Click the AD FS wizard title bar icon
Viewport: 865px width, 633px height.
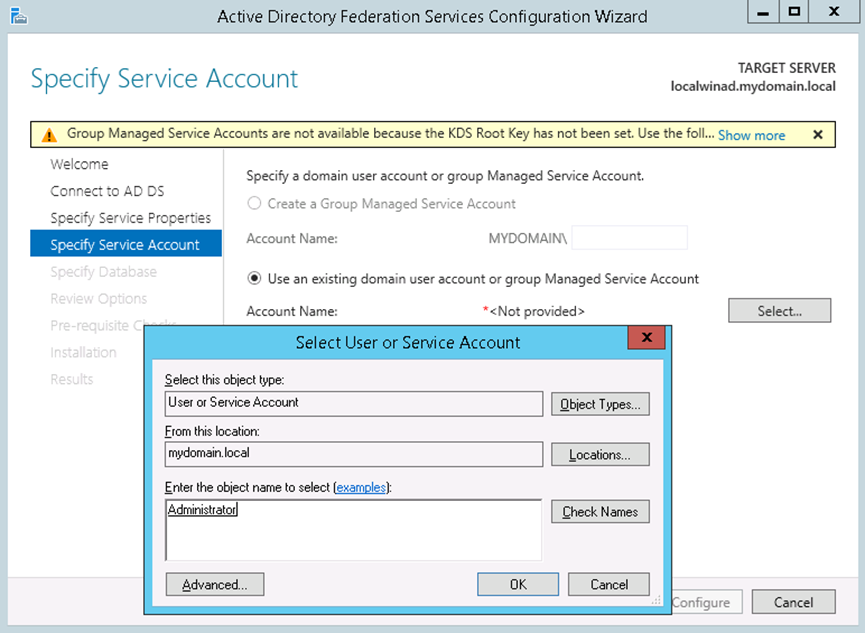[19, 16]
